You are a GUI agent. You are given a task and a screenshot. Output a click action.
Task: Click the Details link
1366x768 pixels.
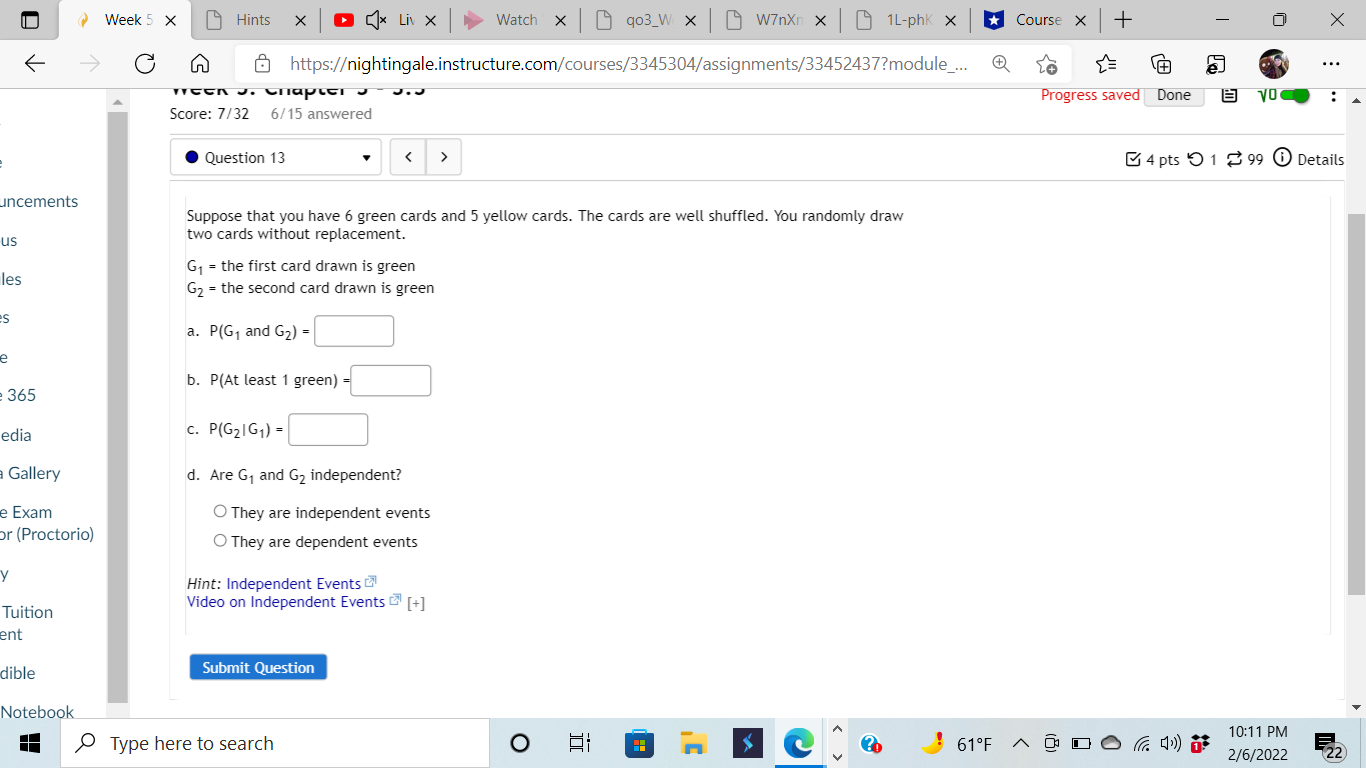click(x=1320, y=159)
